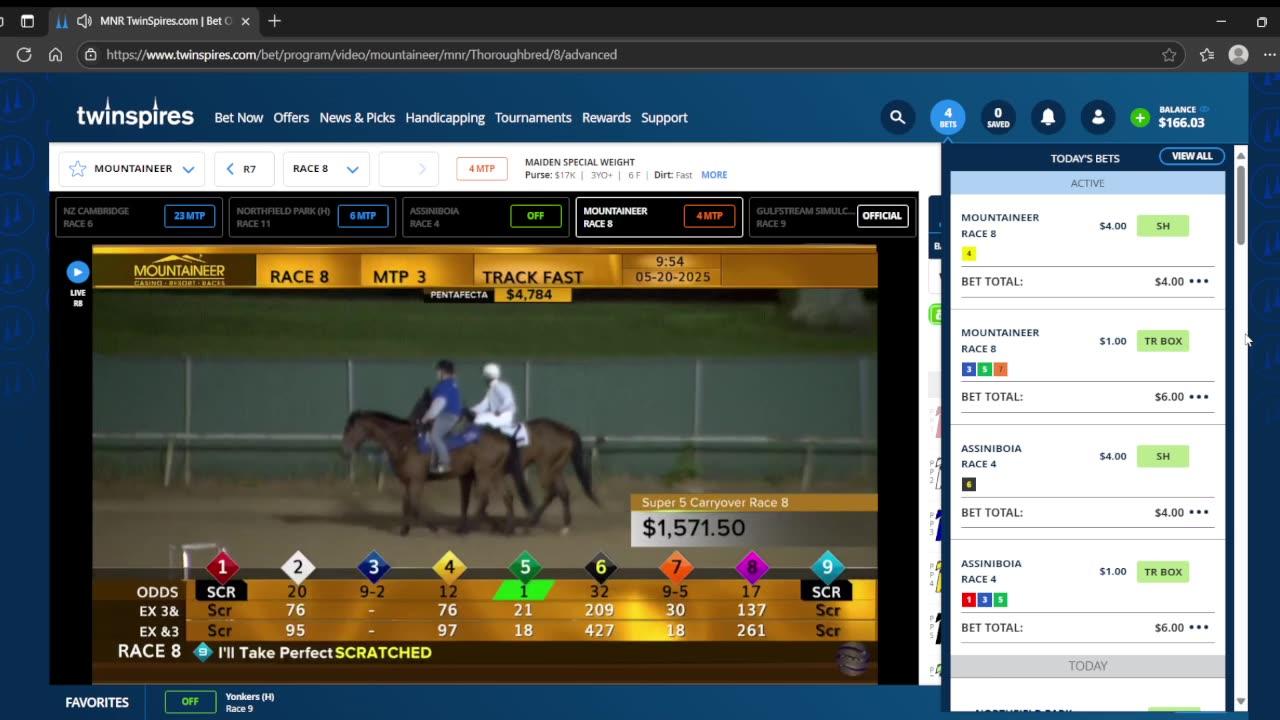Viewport: 1280px width, 720px height.
Task: Open the Offers menu
Action: click(x=291, y=118)
